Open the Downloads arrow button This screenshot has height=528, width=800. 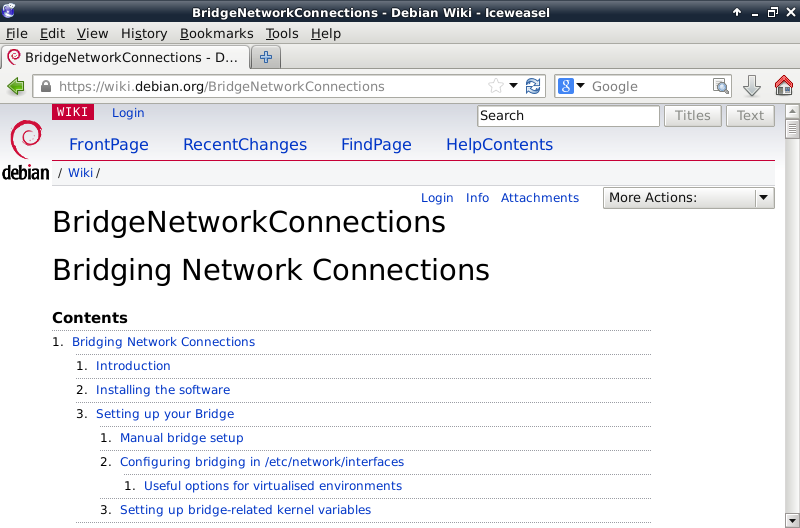tap(752, 86)
